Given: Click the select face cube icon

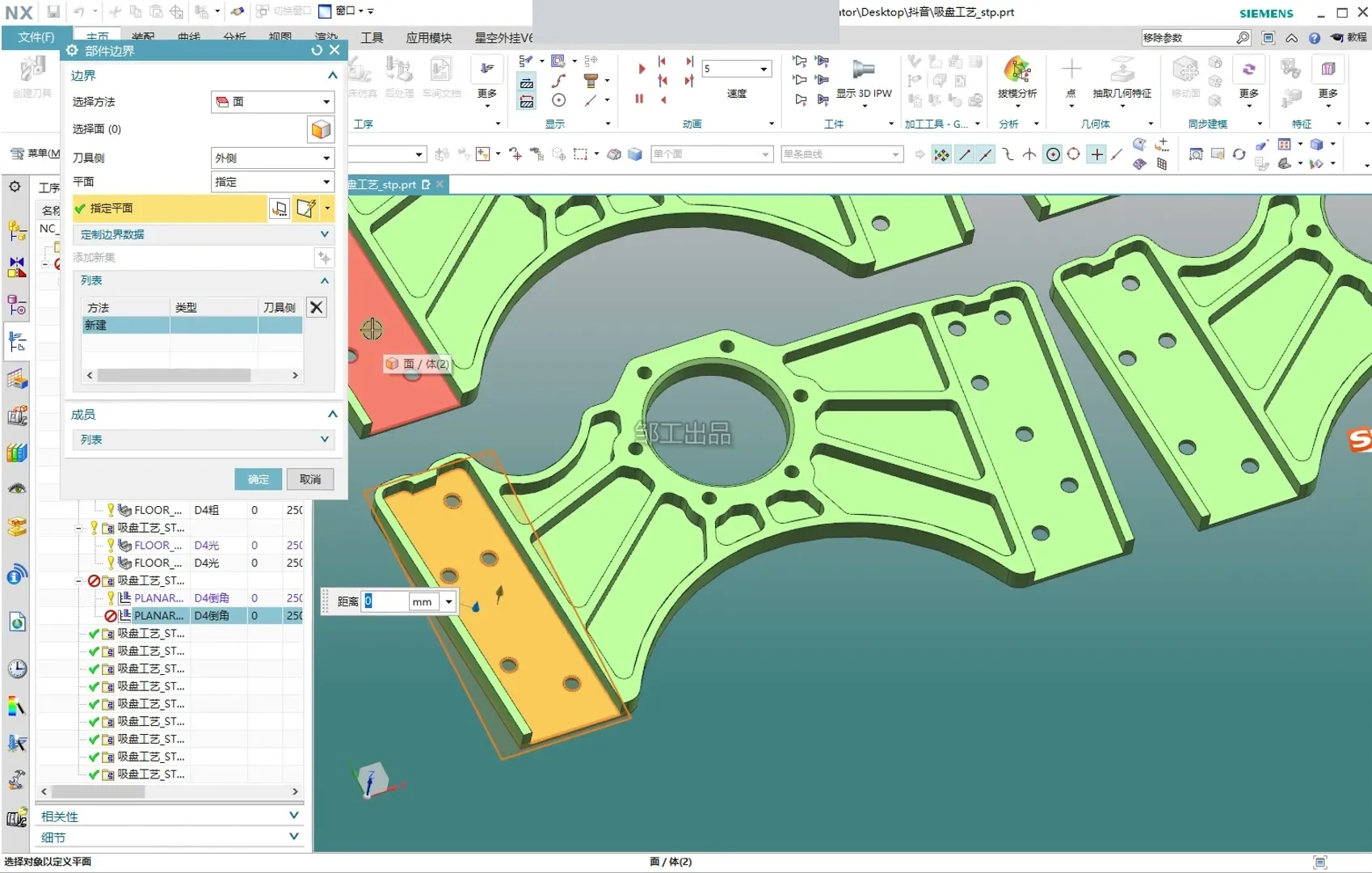Looking at the screenshot, I should coord(321,129).
